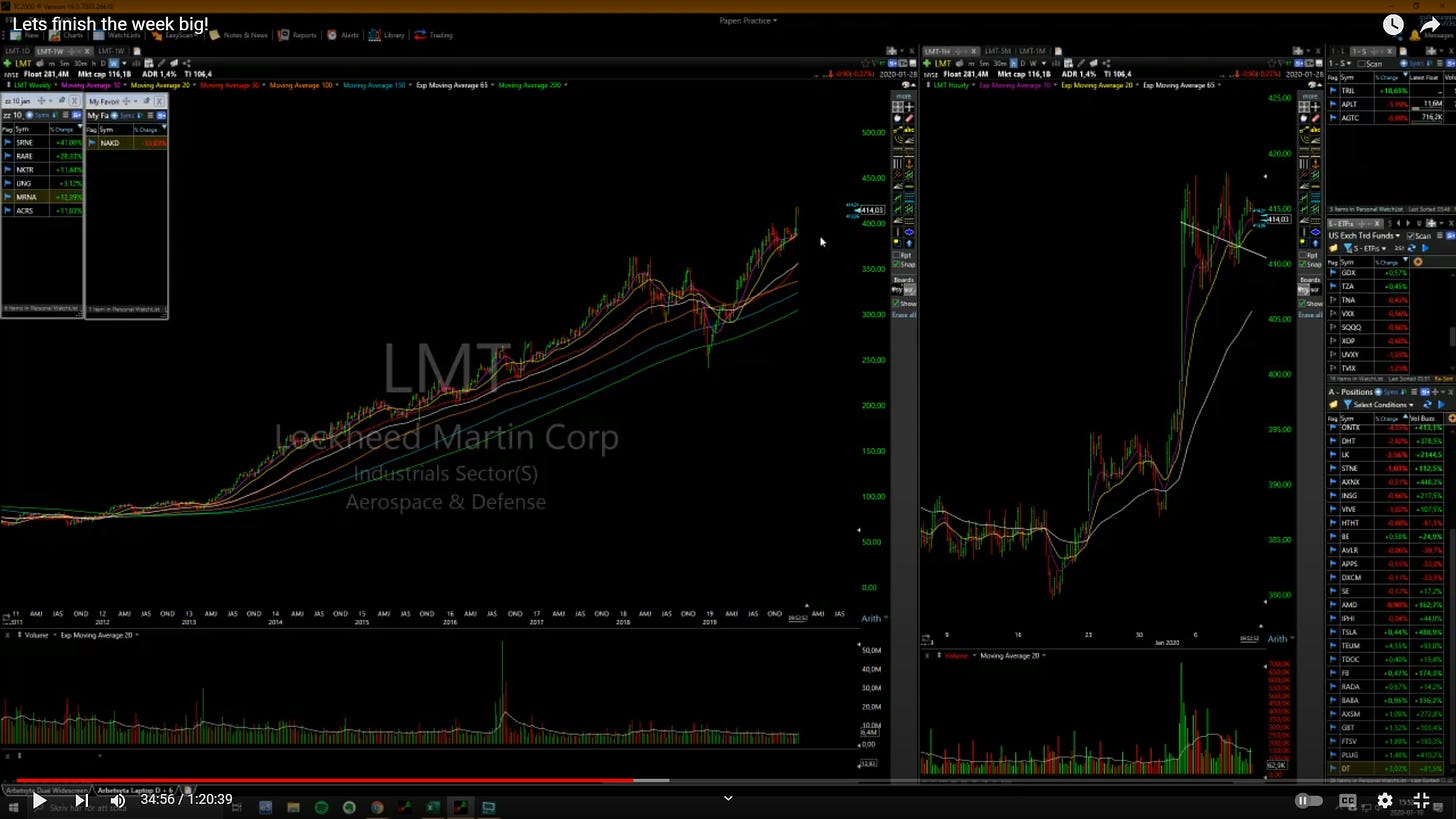Click Erase all in right drawing toolbar
The width and height of the screenshot is (1456, 819).
coord(1309,315)
